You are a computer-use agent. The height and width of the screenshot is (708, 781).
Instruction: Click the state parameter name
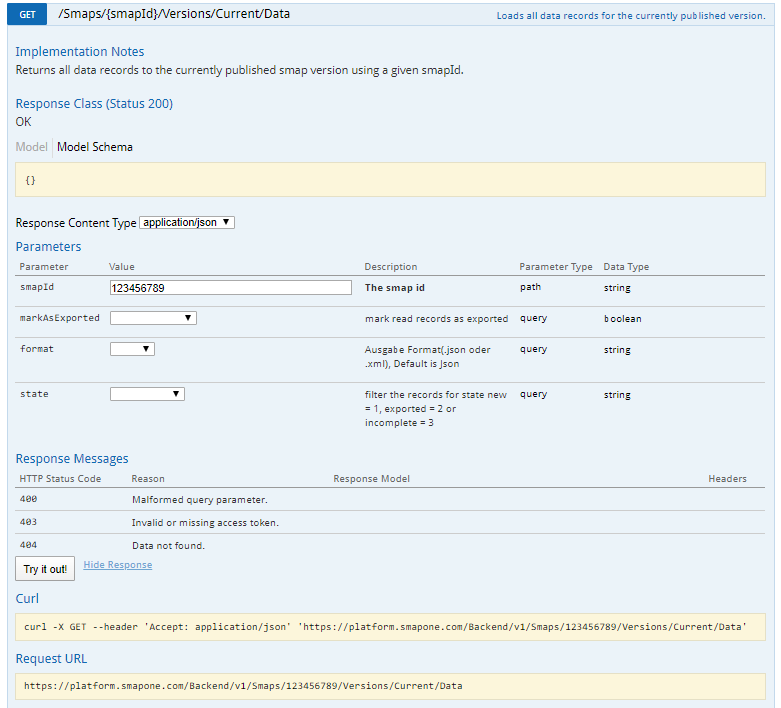(x=34, y=394)
